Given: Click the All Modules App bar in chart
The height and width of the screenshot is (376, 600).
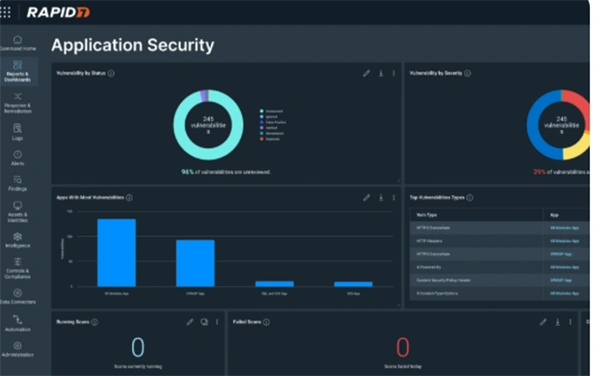Looking at the screenshot, I should point(117,253).
